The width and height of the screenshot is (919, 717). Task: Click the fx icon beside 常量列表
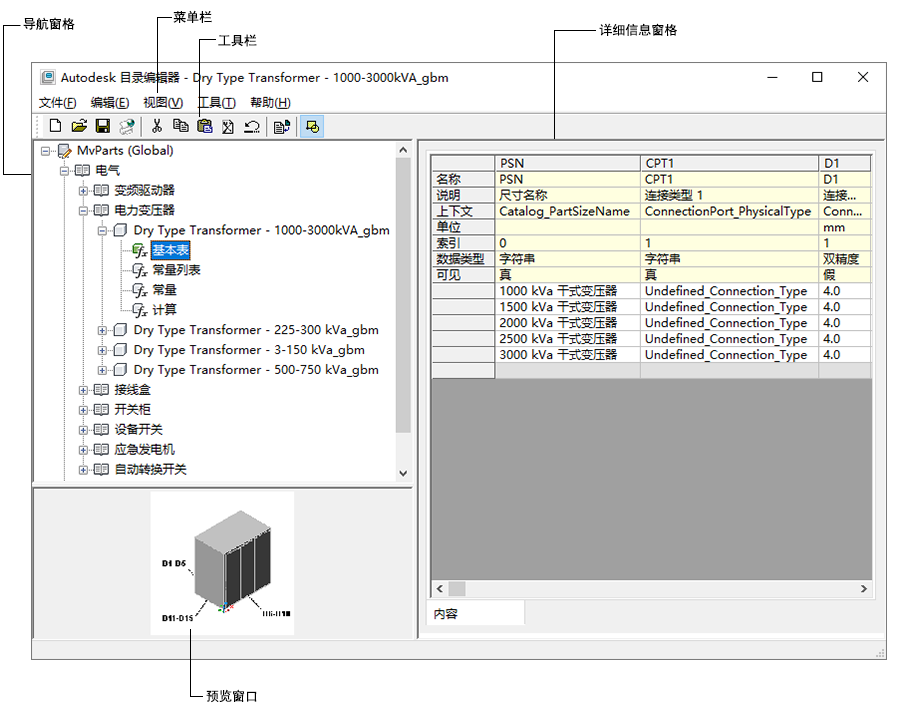139,270
